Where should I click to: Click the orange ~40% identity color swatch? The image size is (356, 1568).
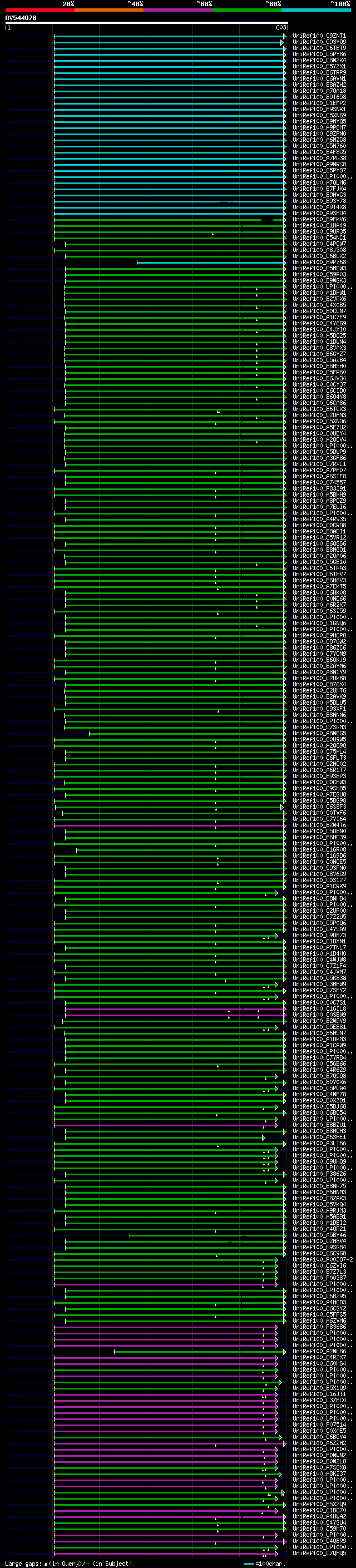point(109,10)
